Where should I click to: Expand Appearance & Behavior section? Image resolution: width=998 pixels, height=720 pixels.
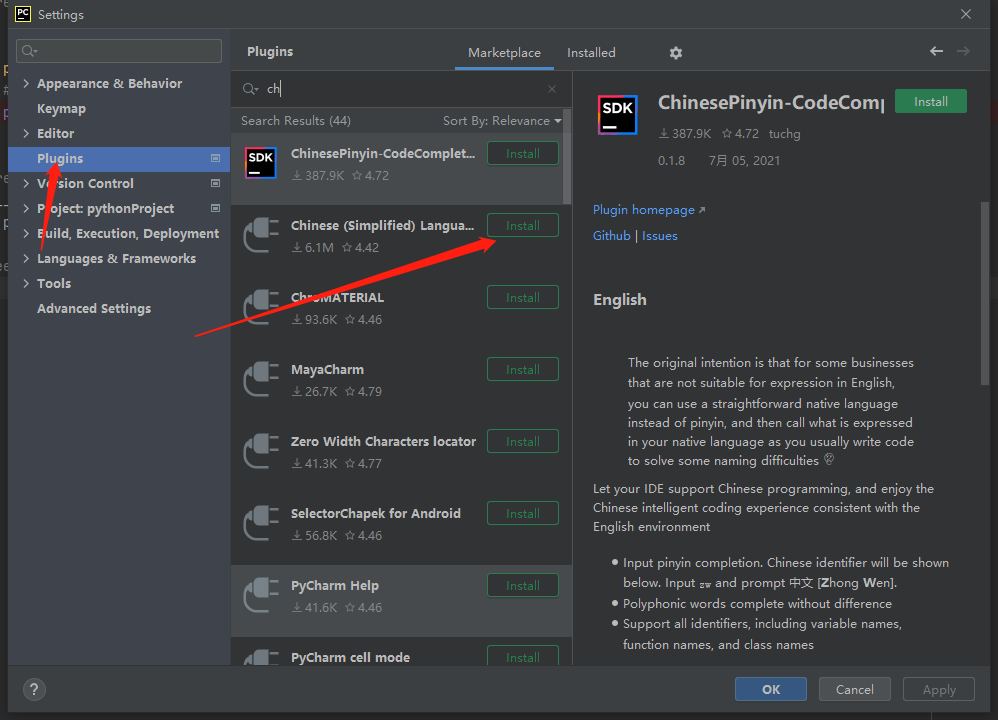click(x=26, y=83)
